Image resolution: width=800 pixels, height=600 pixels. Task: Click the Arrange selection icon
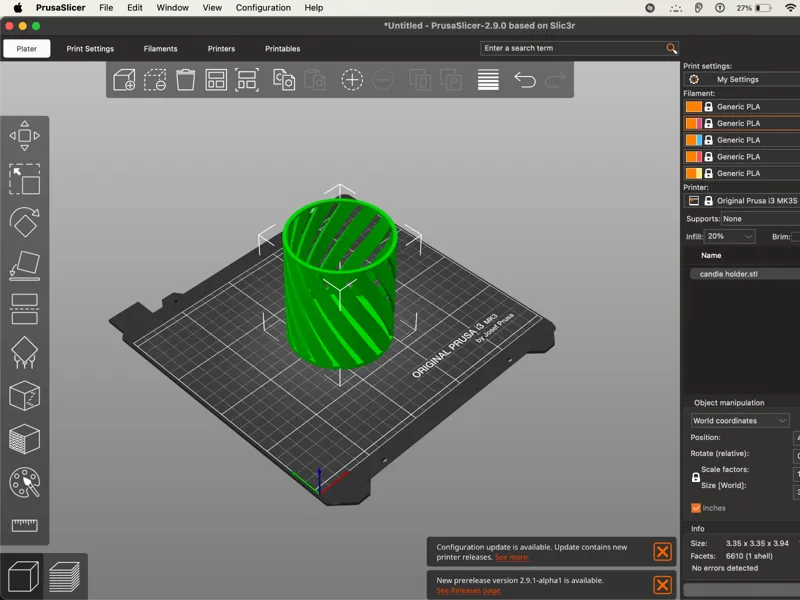(x=247, y=80)
